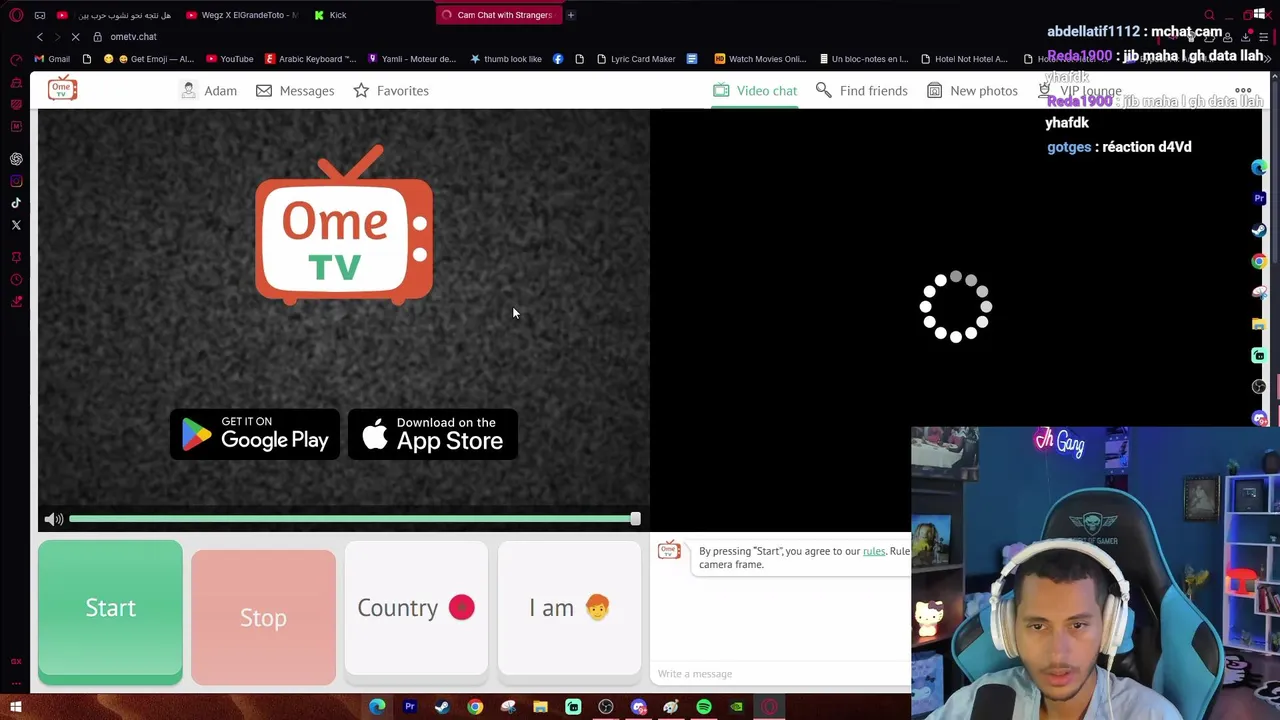This screenshot has width=1280, height=720.
Task: Click the Opera menu logo
Action: tap(16, 15)
